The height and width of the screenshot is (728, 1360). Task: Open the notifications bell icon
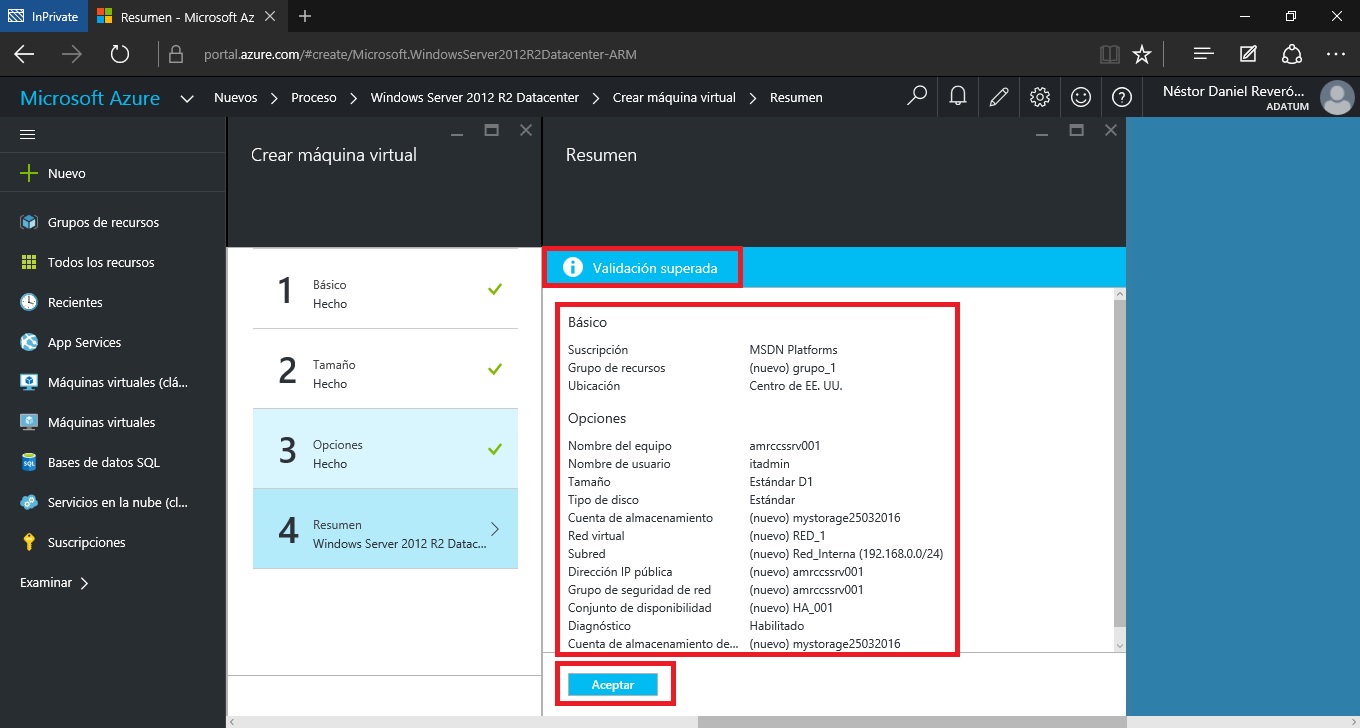[957, 97]
